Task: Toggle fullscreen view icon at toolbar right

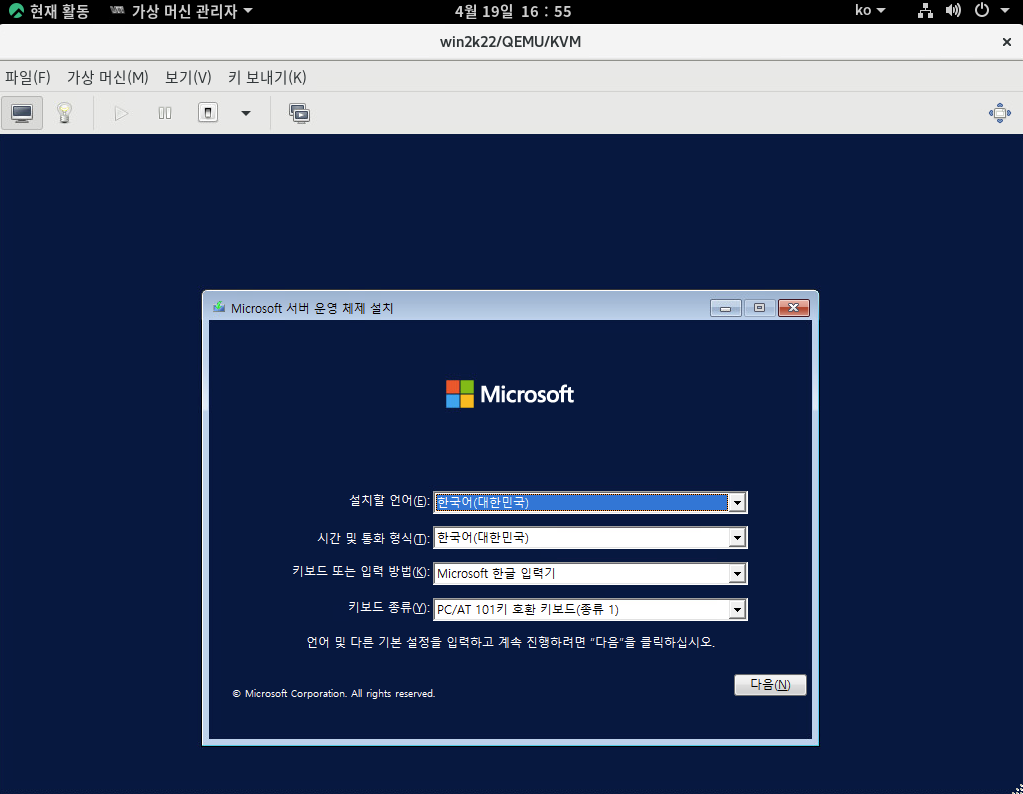Action: click(1000, 113)
